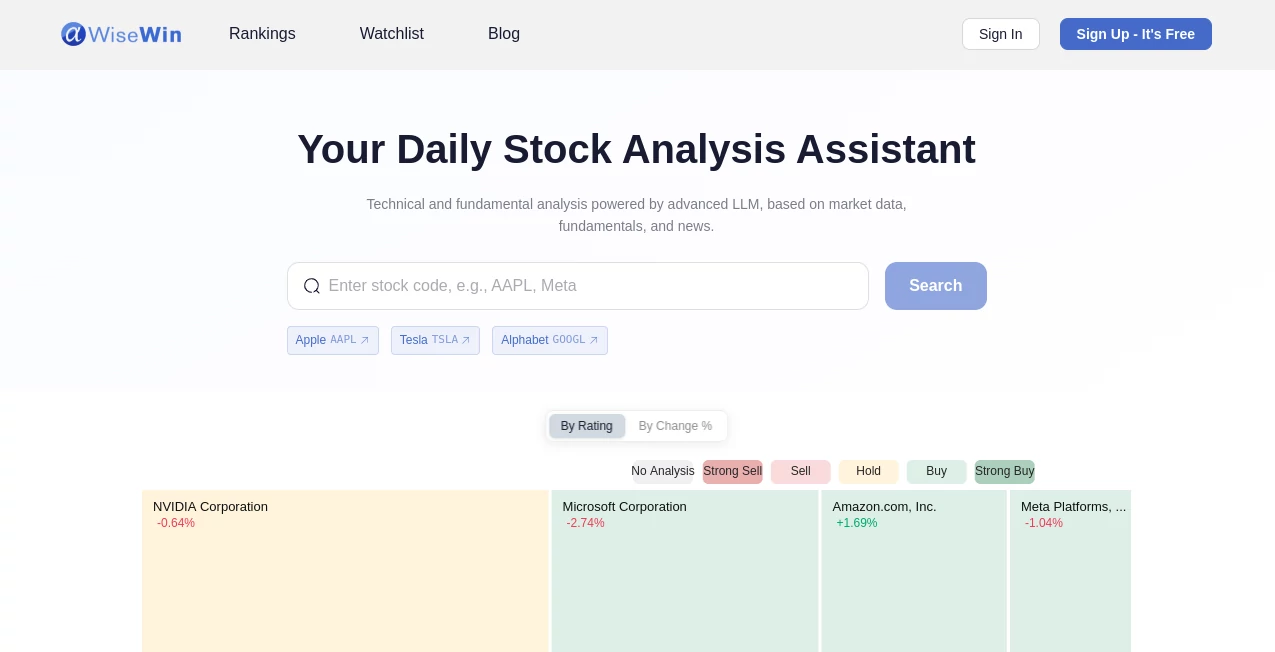Toggle the Strong Buy legend filter
The height and width of the screenshot is (652, 1275).
[x=1004, y=471]
